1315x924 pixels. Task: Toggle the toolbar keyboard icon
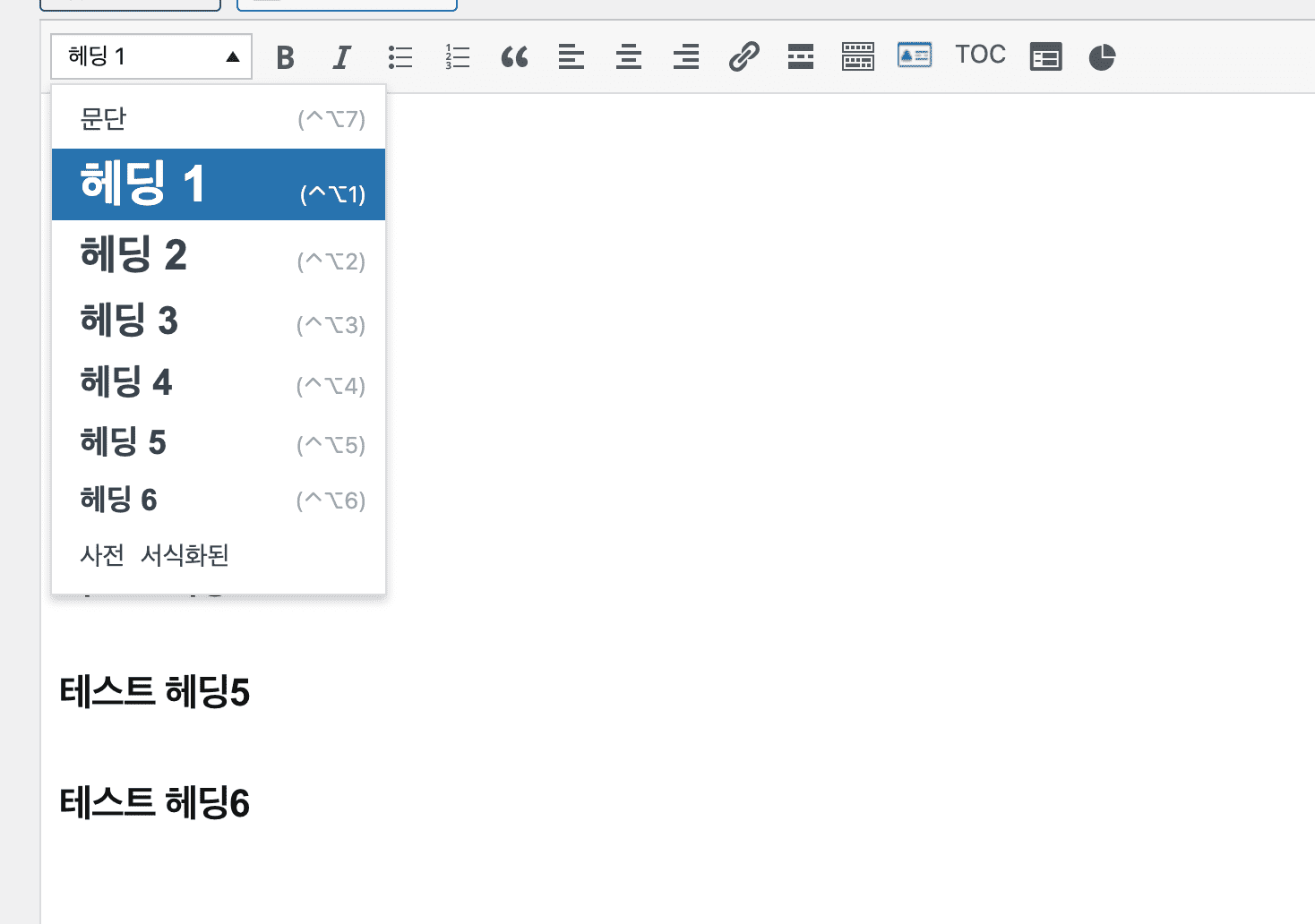[x=858, y=57]
